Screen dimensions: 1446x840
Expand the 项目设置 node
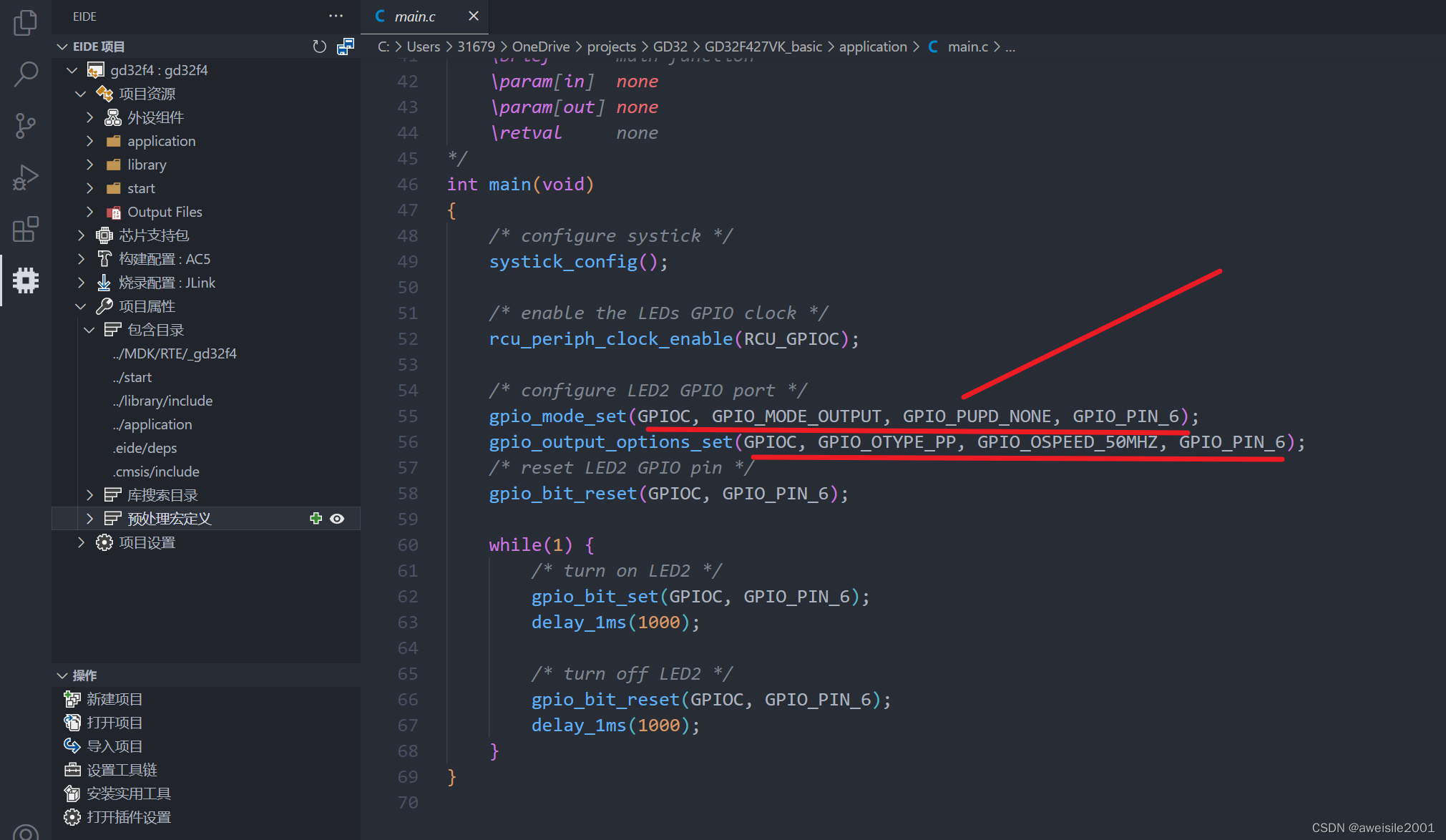tap(80, 542)
